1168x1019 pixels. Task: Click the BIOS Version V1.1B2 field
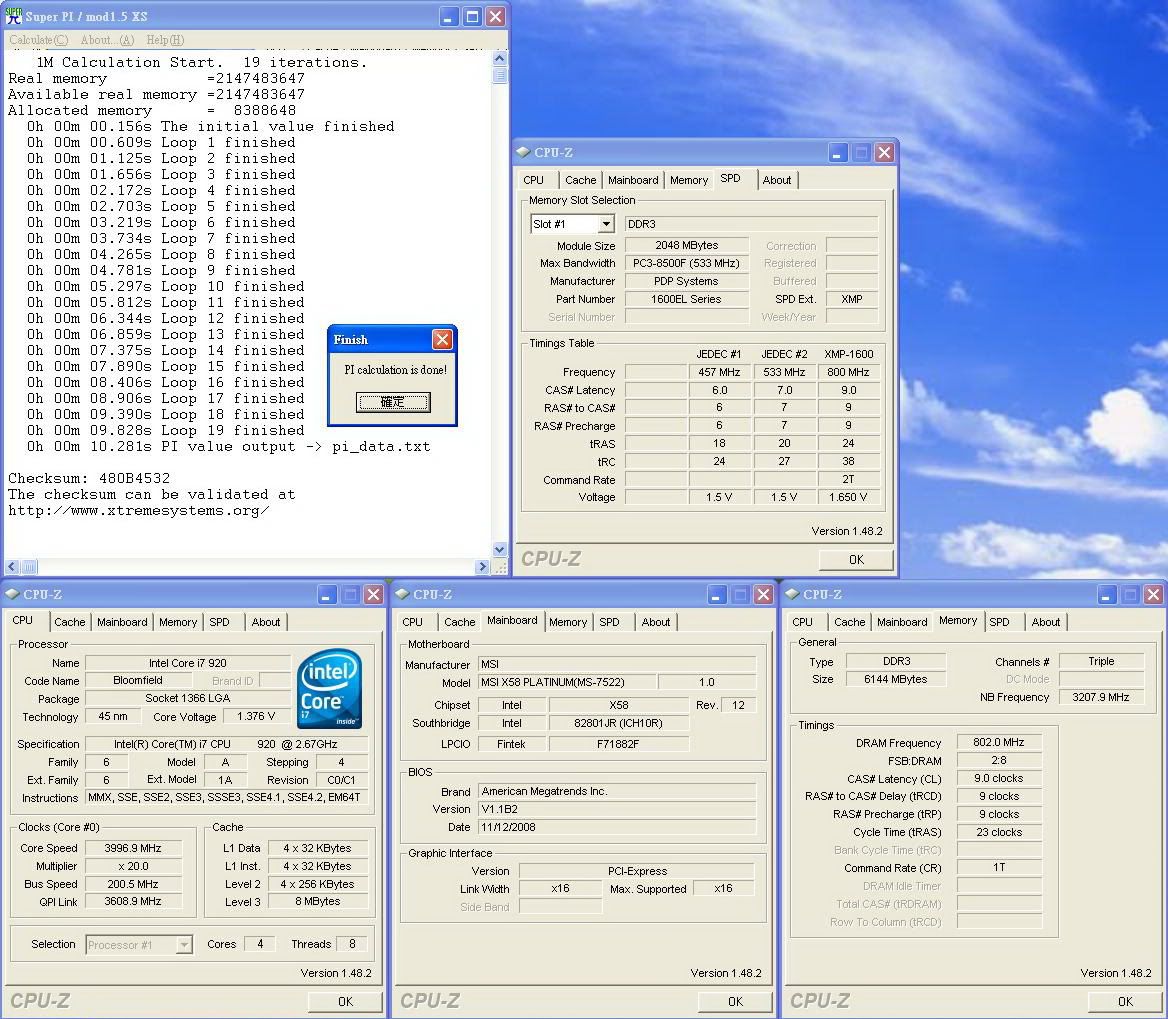click(617, 809)
